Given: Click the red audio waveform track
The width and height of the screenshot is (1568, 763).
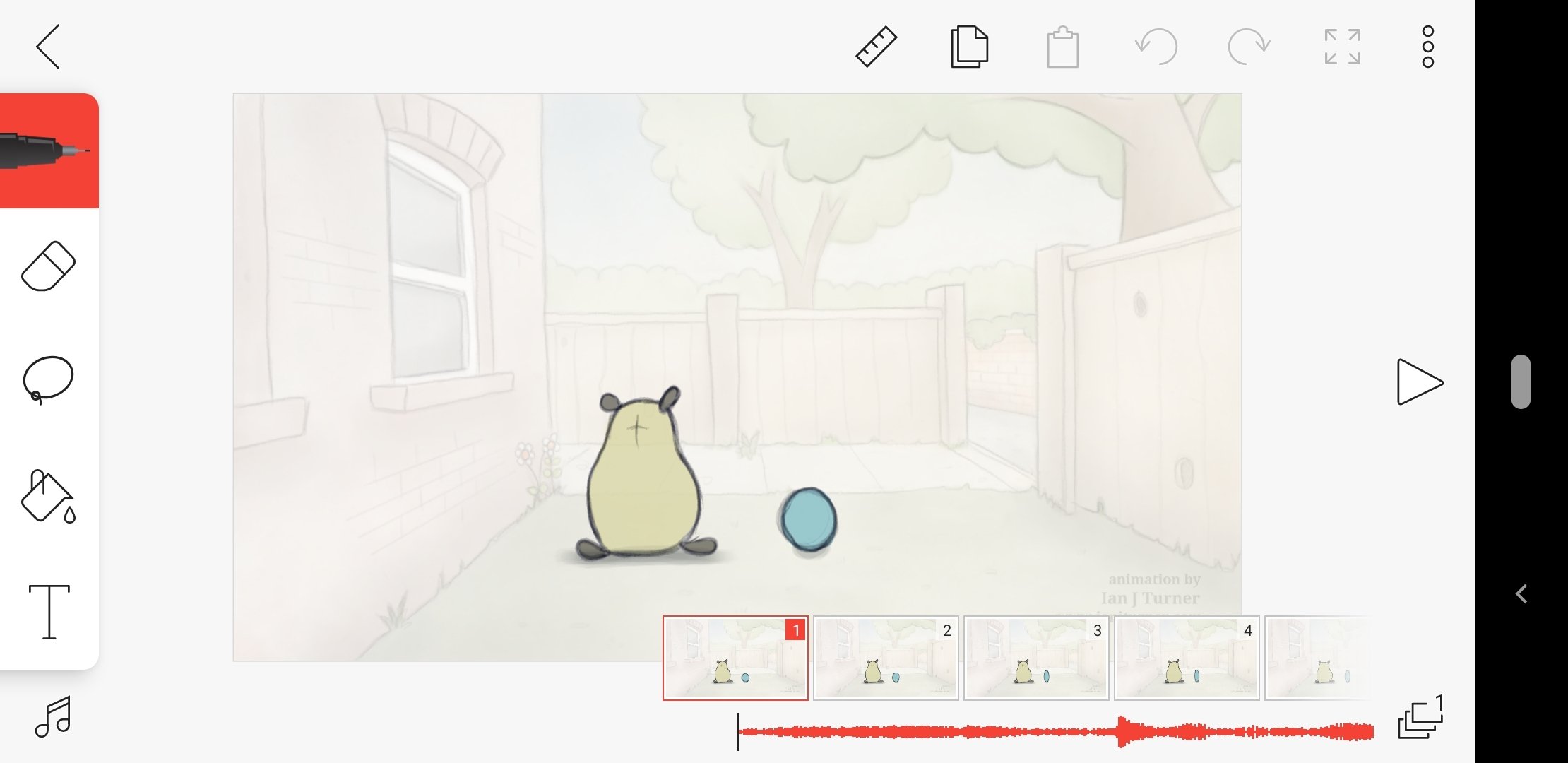Looking at the screenshot, I should click(x=1055, y=732).
